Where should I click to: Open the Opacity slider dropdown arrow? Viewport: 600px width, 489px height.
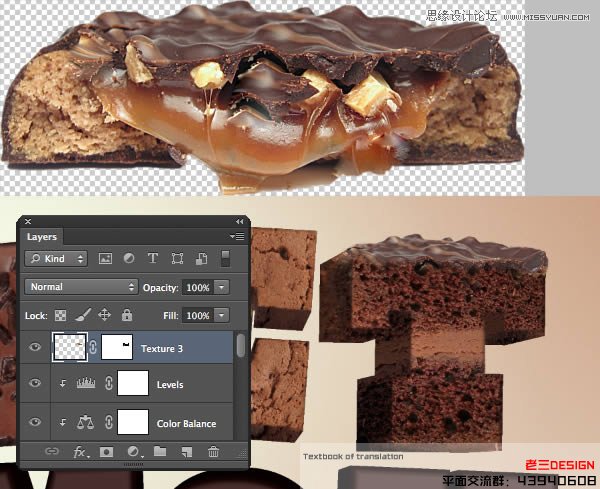click(222, 287)
